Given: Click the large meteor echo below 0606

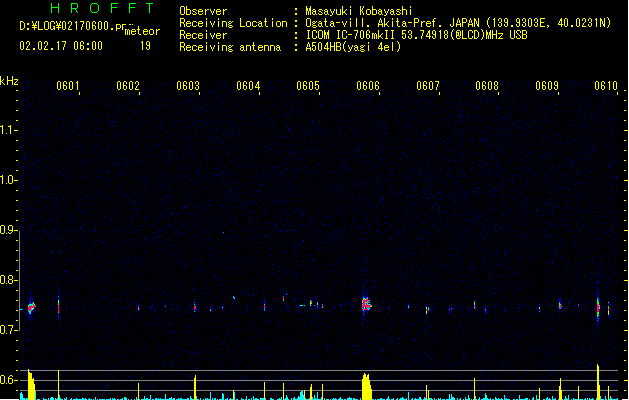Looking at the screenshot, I should [366, 305].
